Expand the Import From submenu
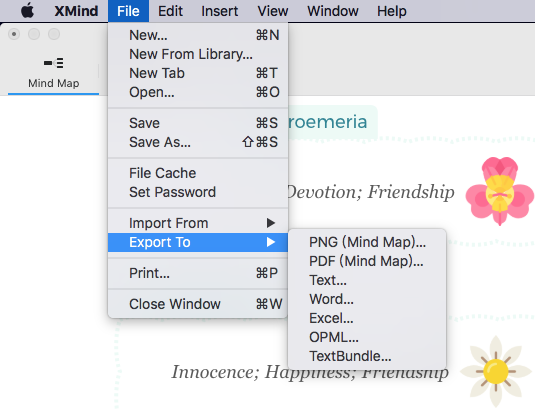 pyautogui.click(x=198, y=223)
